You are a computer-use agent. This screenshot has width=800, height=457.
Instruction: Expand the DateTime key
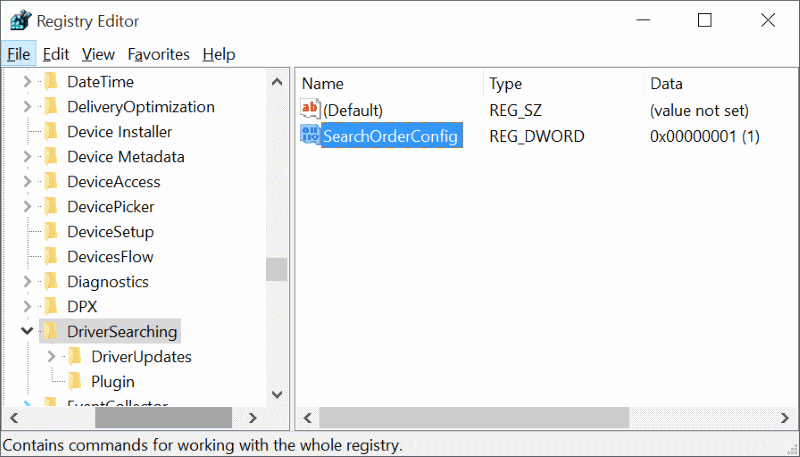27,82
